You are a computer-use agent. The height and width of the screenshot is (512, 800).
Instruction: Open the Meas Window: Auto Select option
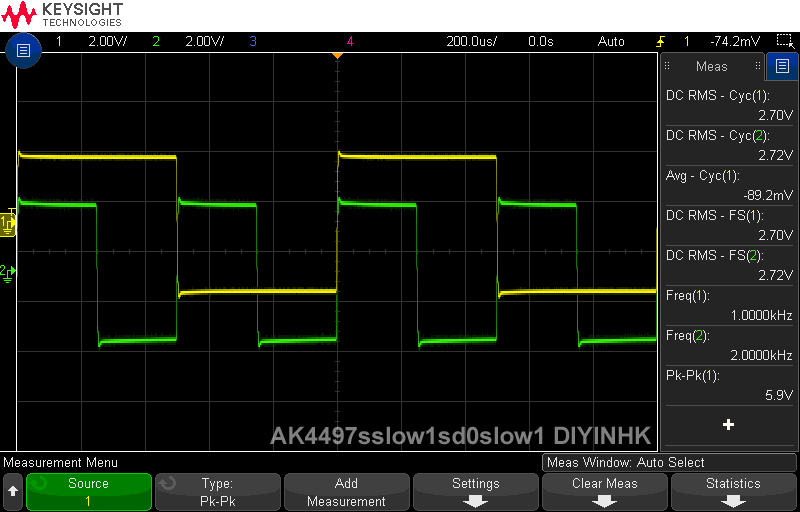click(x=668, y=463)
